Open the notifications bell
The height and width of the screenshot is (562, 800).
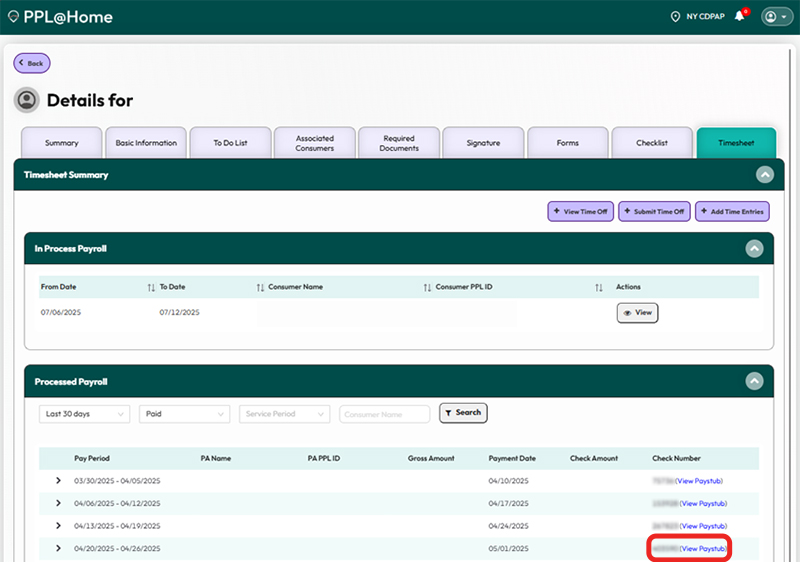740,16
